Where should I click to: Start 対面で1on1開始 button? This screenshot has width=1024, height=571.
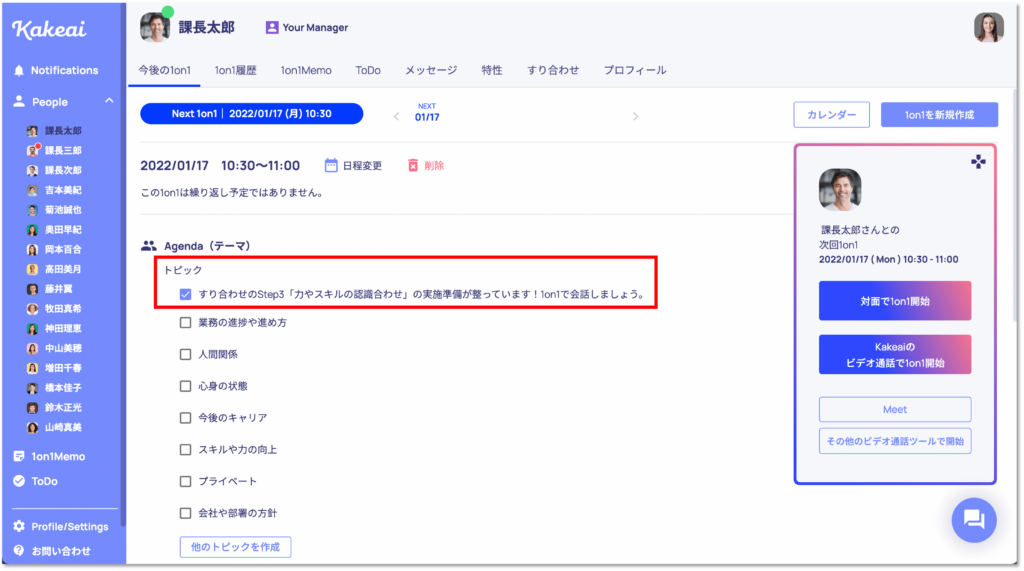coord(895,301)
